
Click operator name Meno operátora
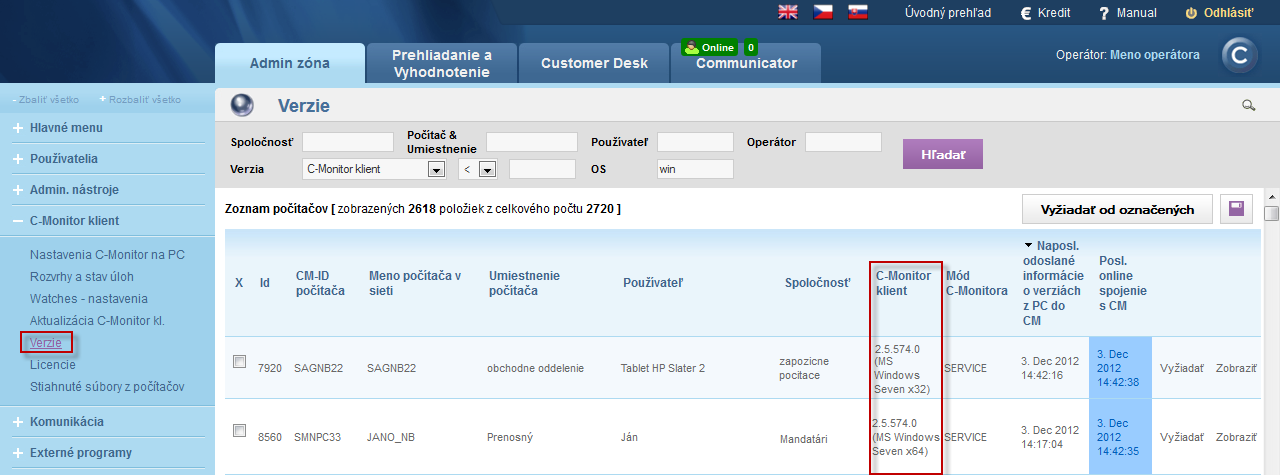pos(1154,55)
